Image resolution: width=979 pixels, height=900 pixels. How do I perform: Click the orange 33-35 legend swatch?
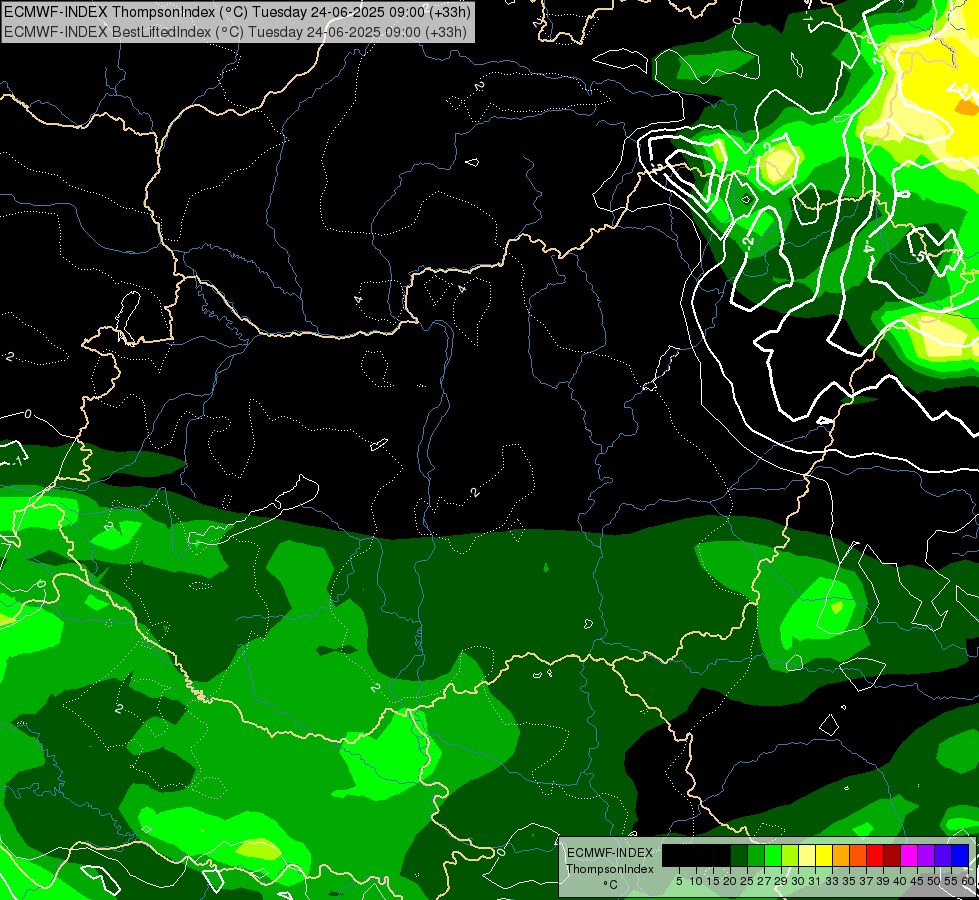pyautogui.click(x=841, y=855)
